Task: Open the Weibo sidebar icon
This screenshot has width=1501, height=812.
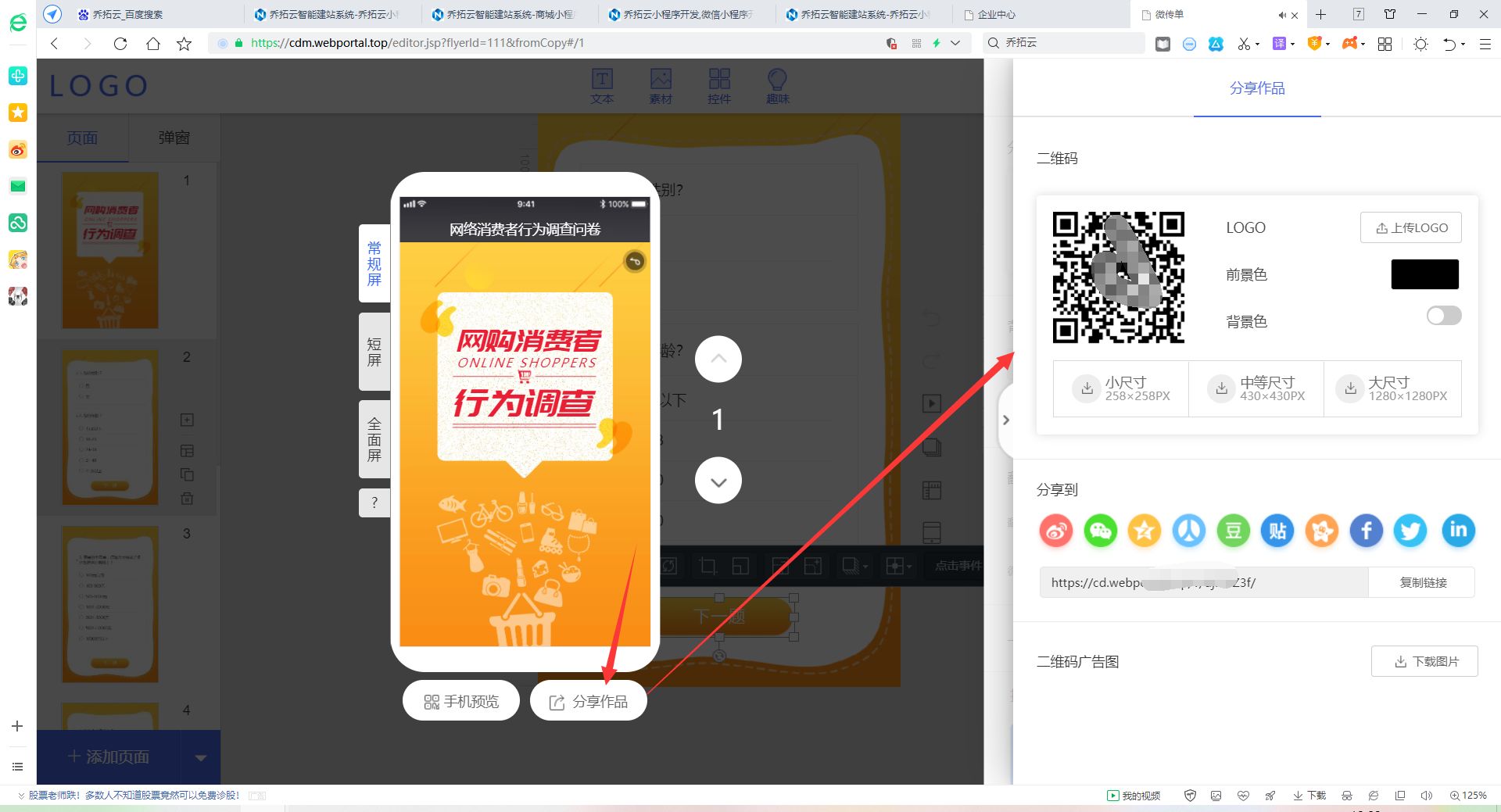Action: tap(17, 150)
